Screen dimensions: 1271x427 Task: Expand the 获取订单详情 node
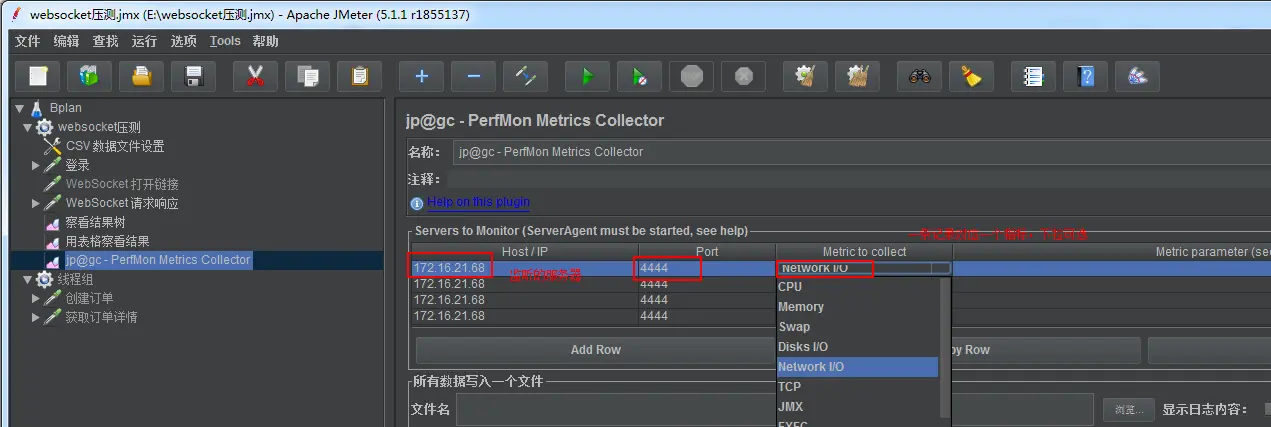(x=36, y=317)
